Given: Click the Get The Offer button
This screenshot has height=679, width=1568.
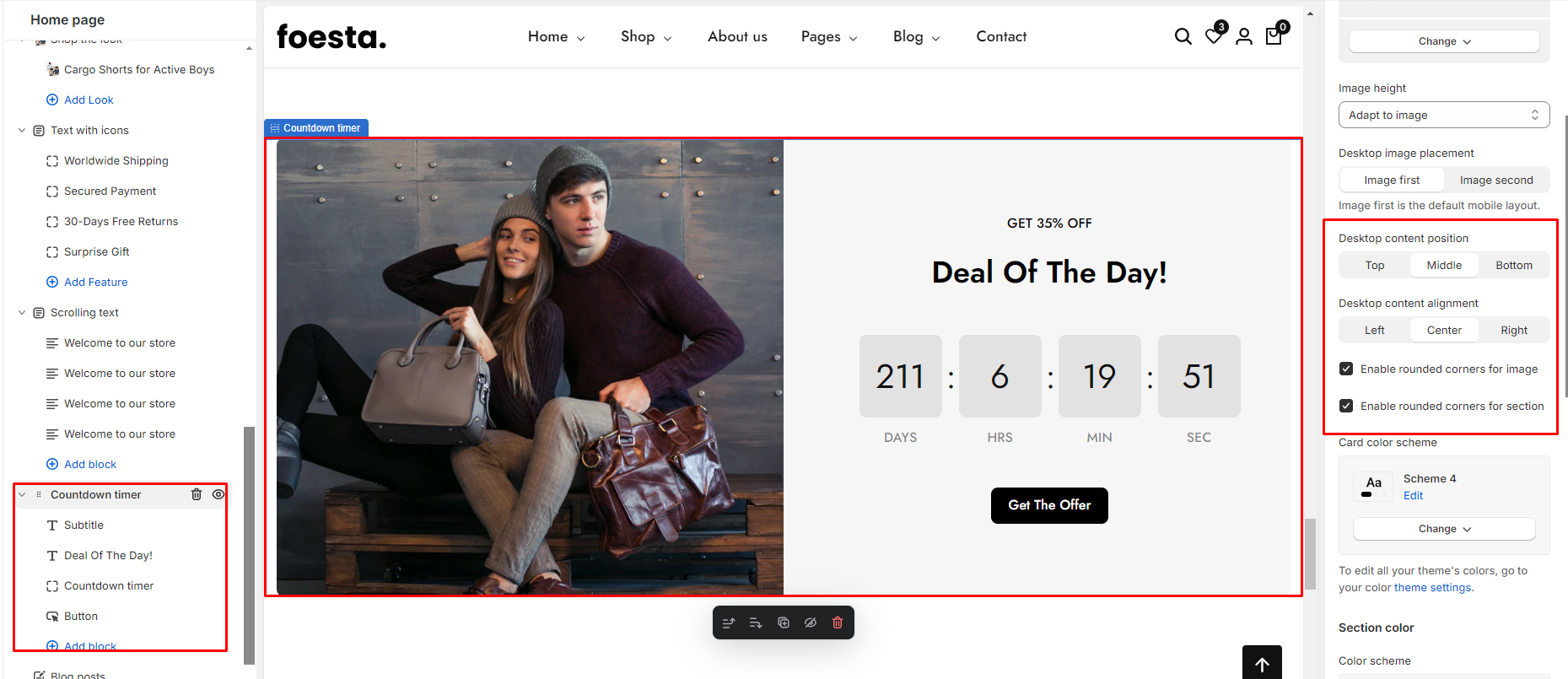Looking at the screenshot, I should (x=1049, y=505).
